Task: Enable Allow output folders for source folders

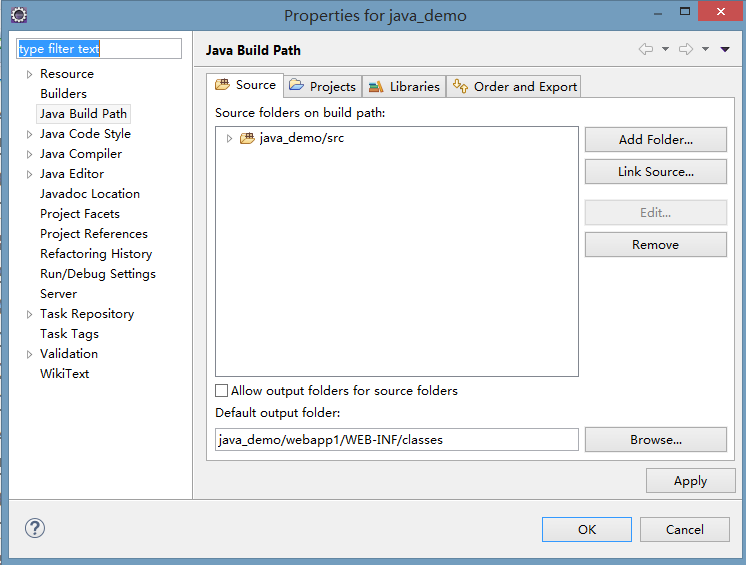Action: click(222, 391)
